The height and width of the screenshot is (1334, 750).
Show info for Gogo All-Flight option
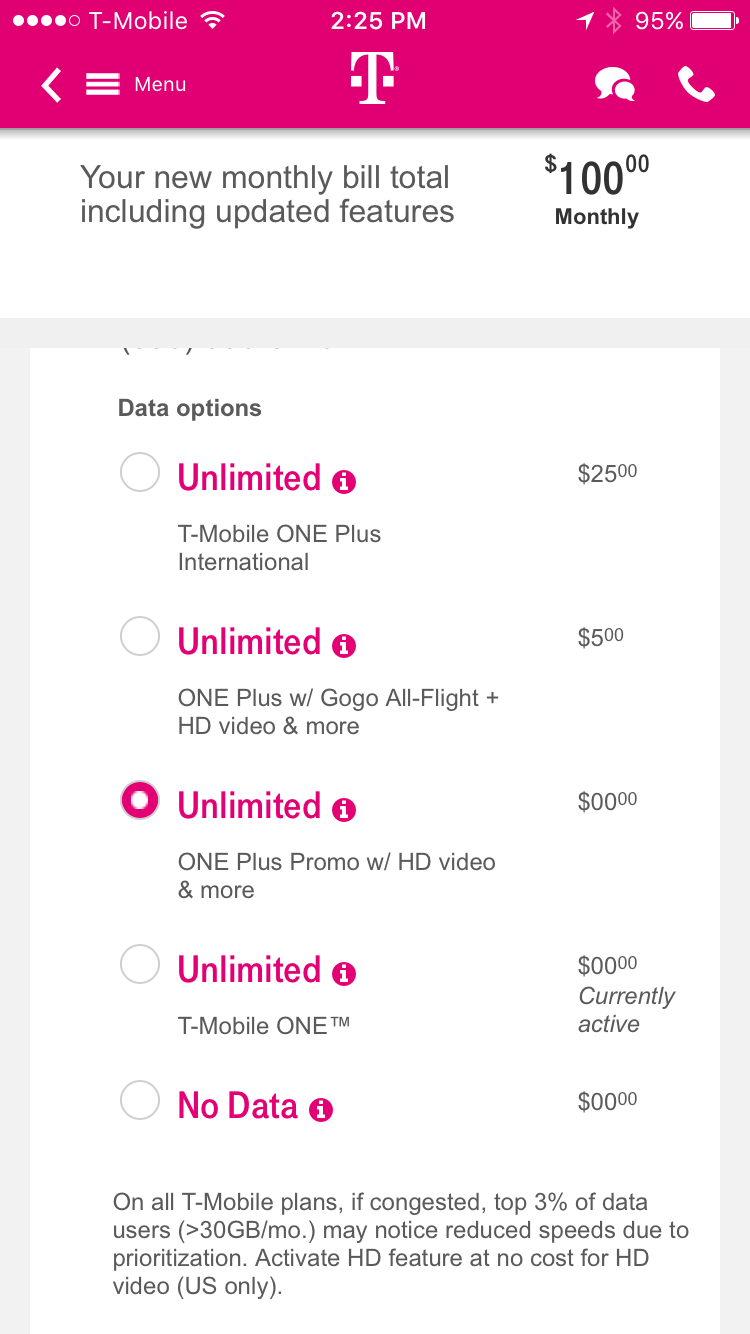[343, 646]
